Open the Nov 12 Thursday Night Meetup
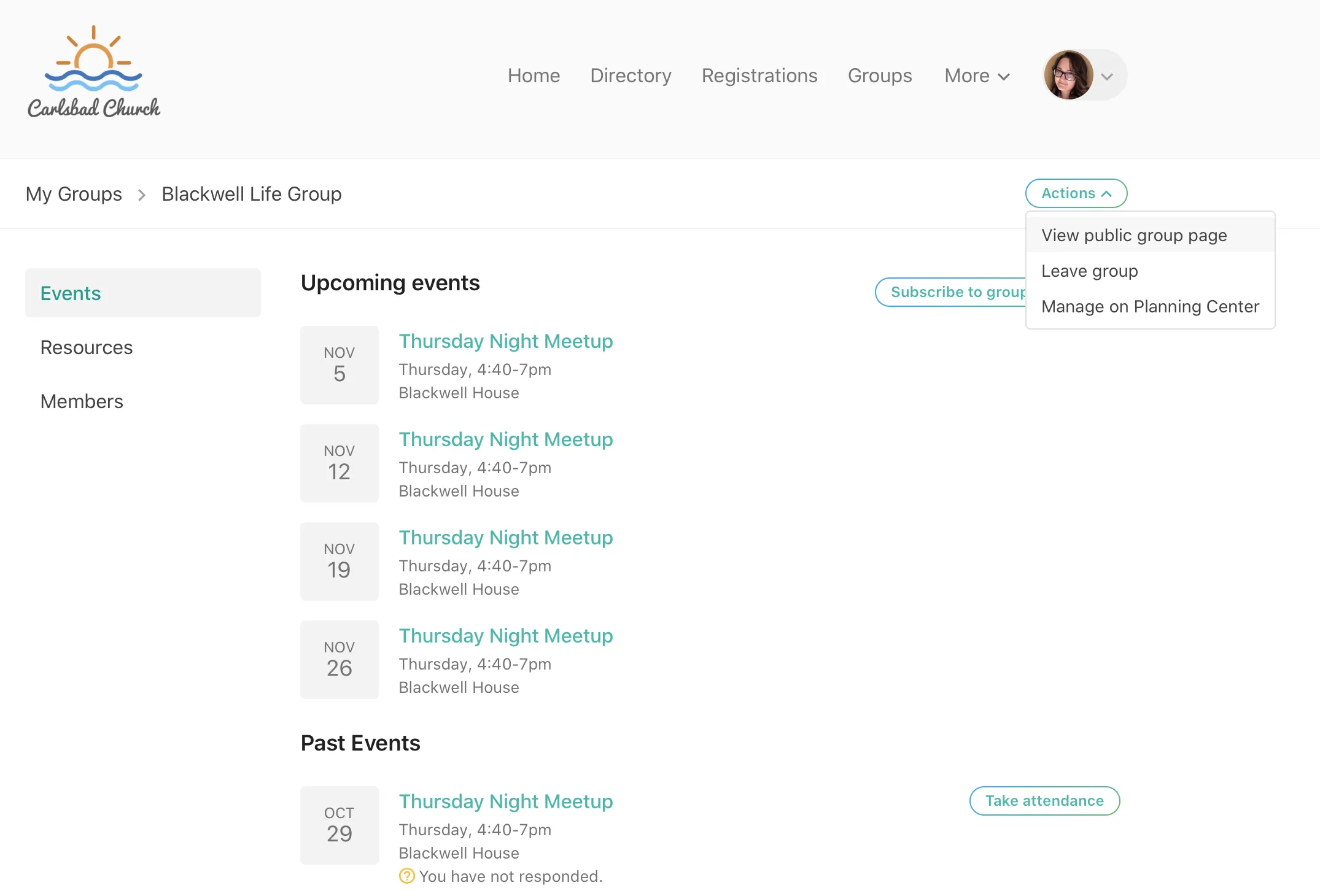The height and width of the screenshot is (896, 1320). (x=505, y=439)
